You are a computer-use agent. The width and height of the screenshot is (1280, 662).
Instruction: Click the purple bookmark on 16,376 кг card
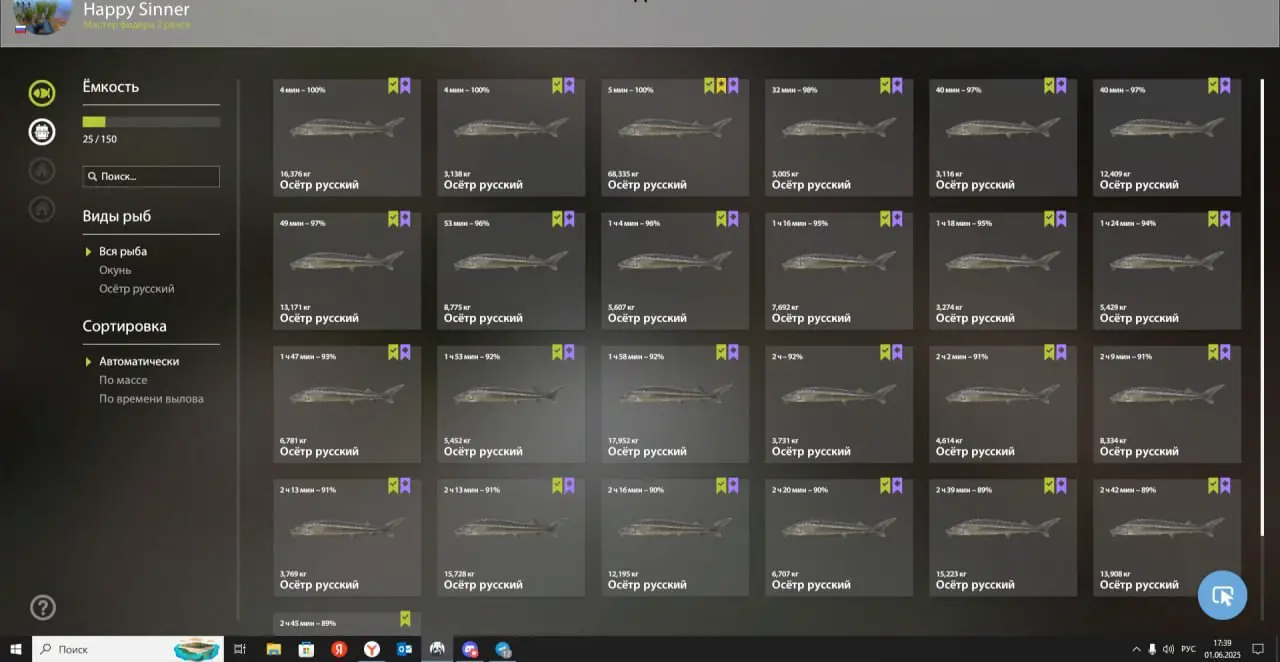point(405,86)
